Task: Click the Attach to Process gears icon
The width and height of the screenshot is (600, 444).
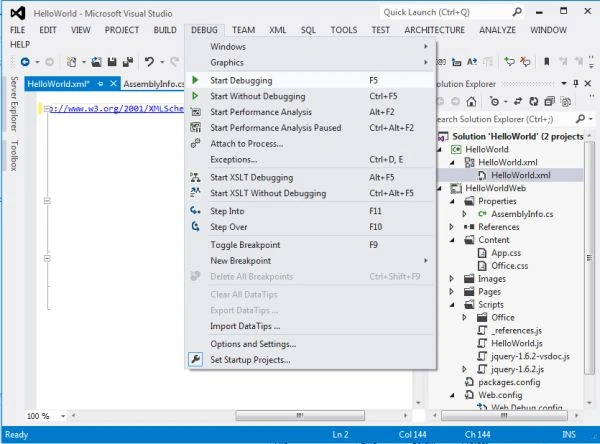Action: coord(195,143)
